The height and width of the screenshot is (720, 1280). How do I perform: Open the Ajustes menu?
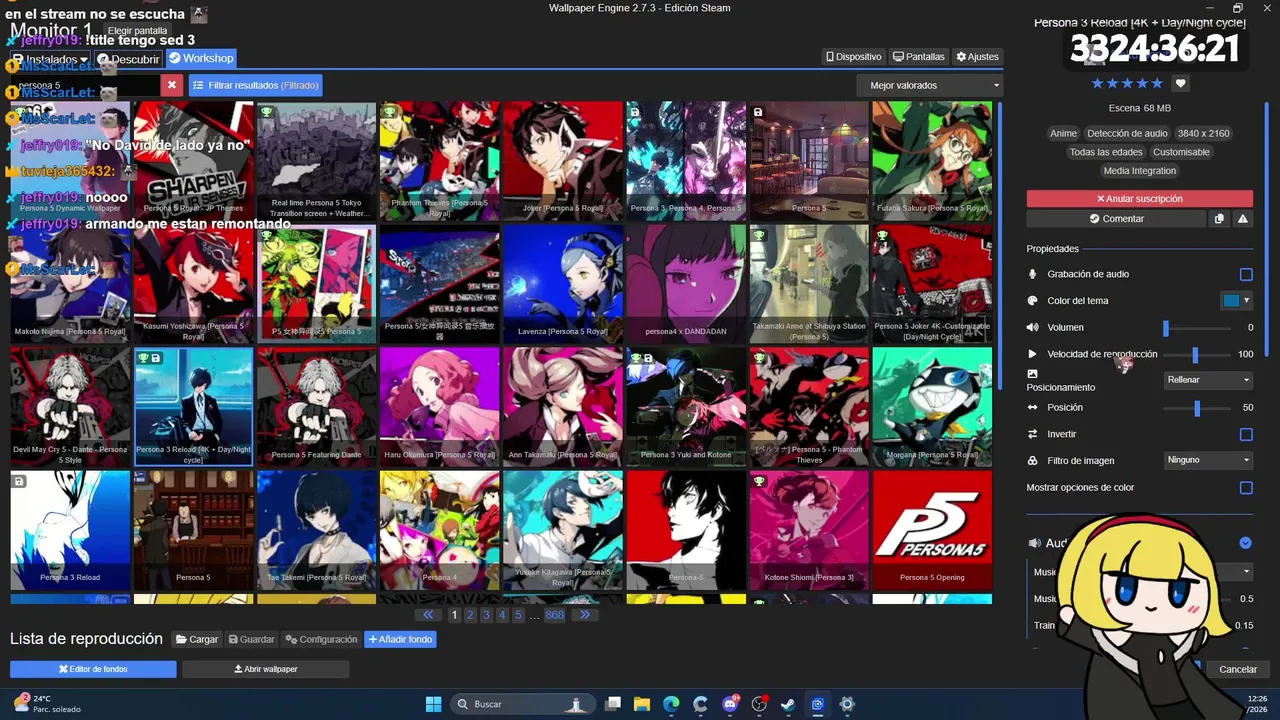point(977,57)
